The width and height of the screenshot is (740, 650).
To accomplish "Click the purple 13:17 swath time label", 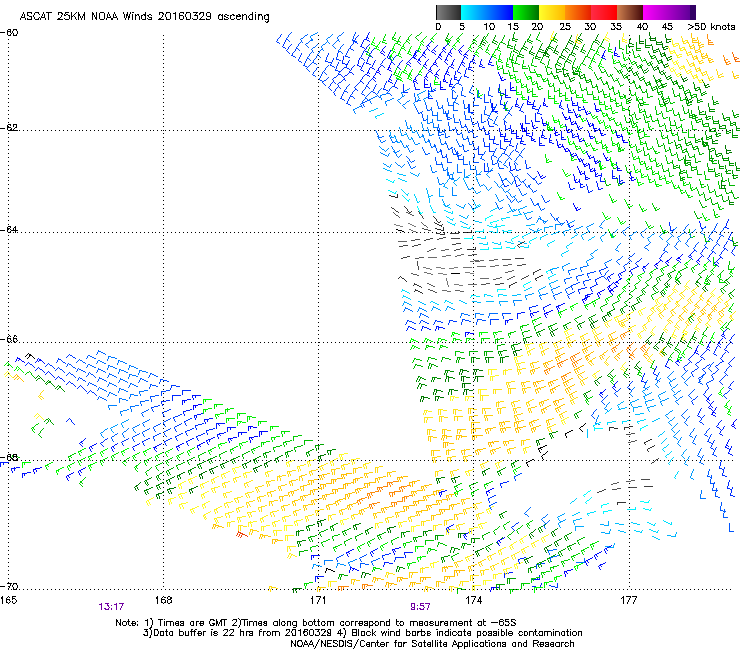I will coord(111,607).
